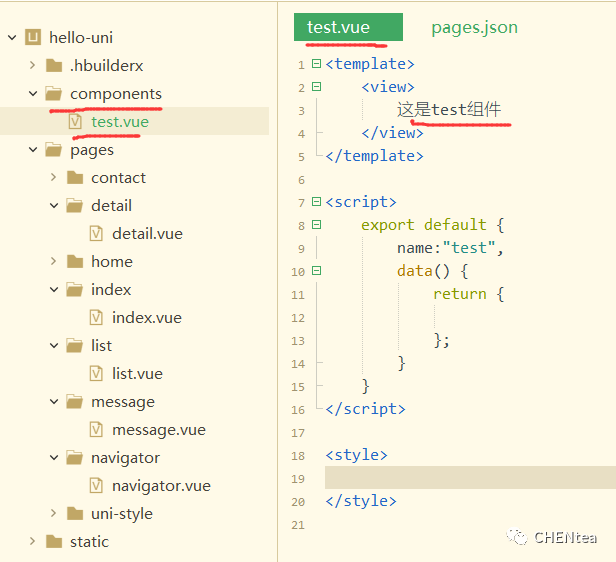The height and width of the screenshot is (562, 616).
Task: Fold the data() function on line 10
Action: click(x=317, y=271)
